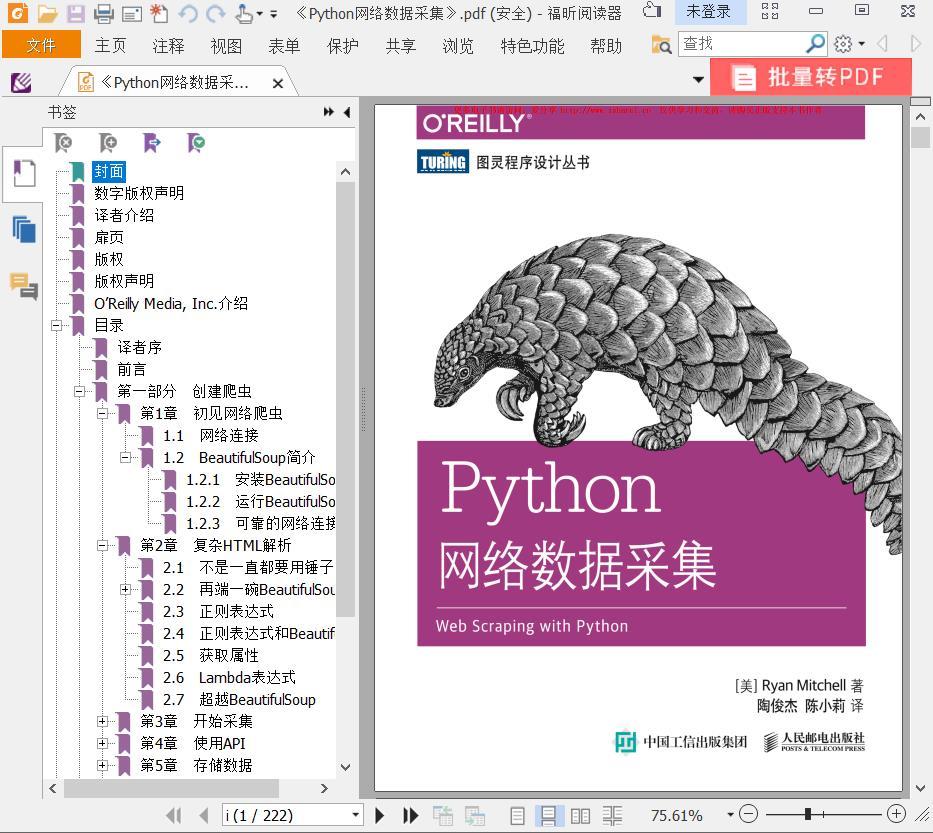Expand the 第4章 使用API node
The height and width of the screenshot is (833, 933).
pos(102,743)
